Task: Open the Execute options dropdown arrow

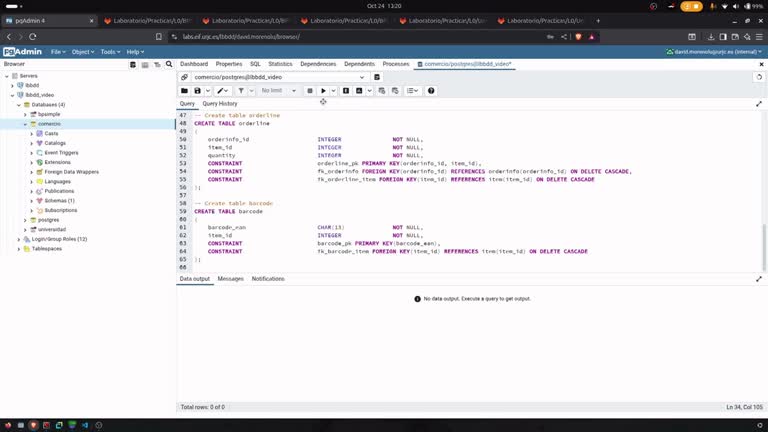Action: [334, 91]
